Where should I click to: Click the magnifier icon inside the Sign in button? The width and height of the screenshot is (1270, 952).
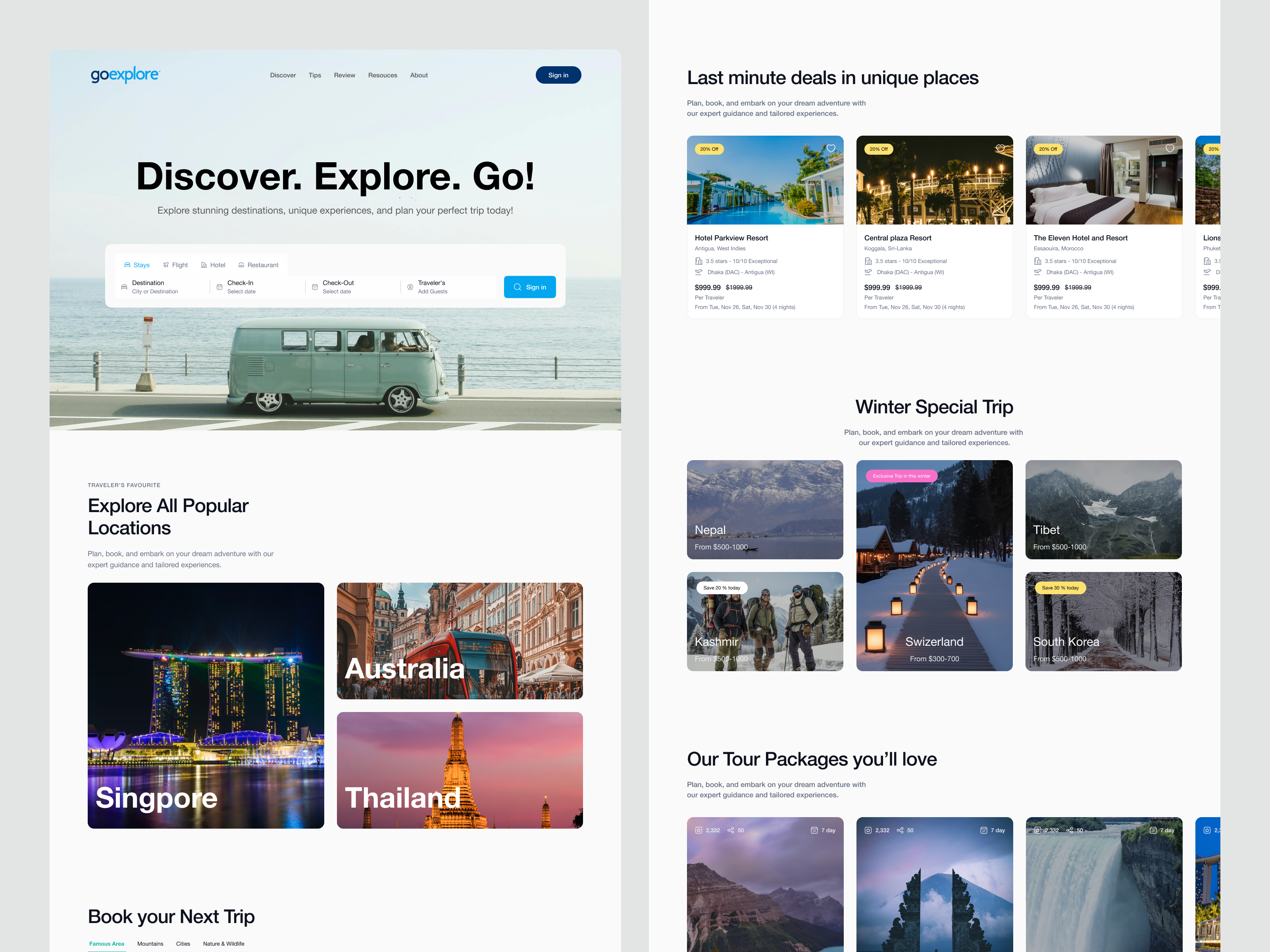[x=517, y=287]
